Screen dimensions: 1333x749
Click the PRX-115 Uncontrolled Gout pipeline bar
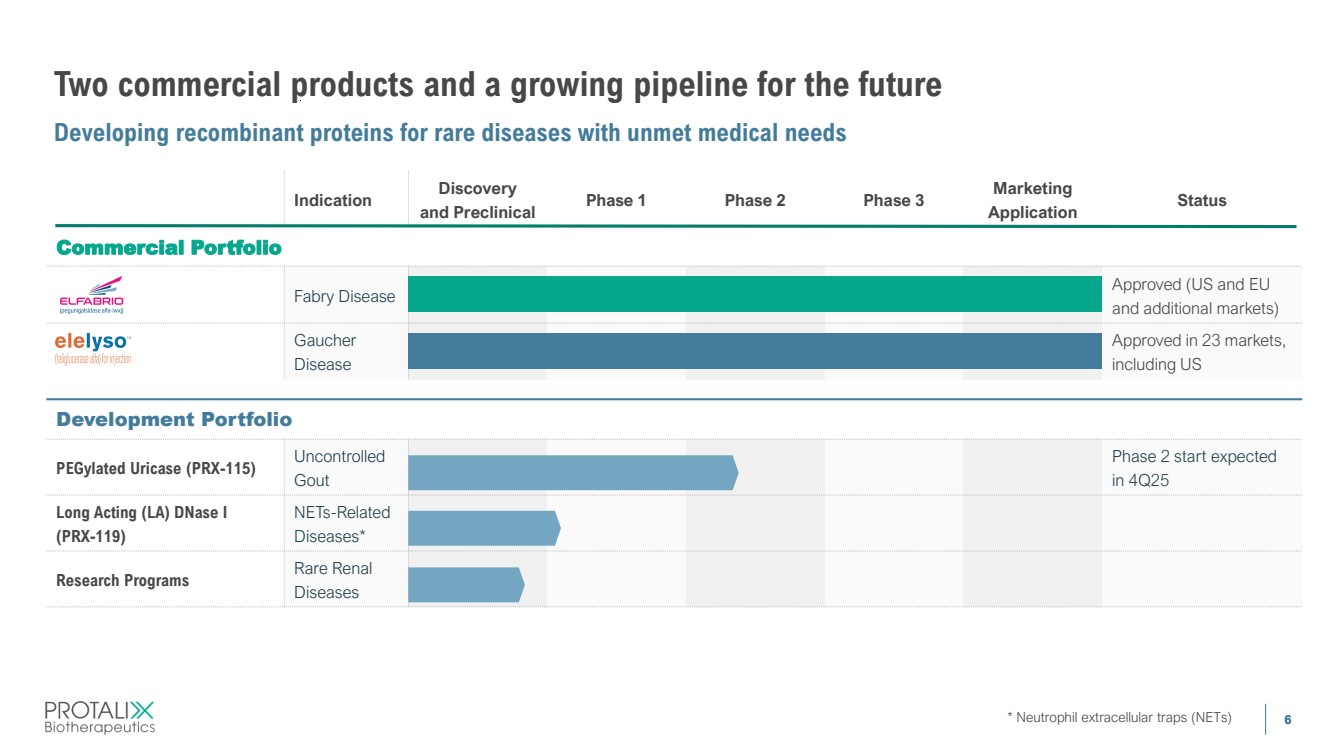click(572, 472)
